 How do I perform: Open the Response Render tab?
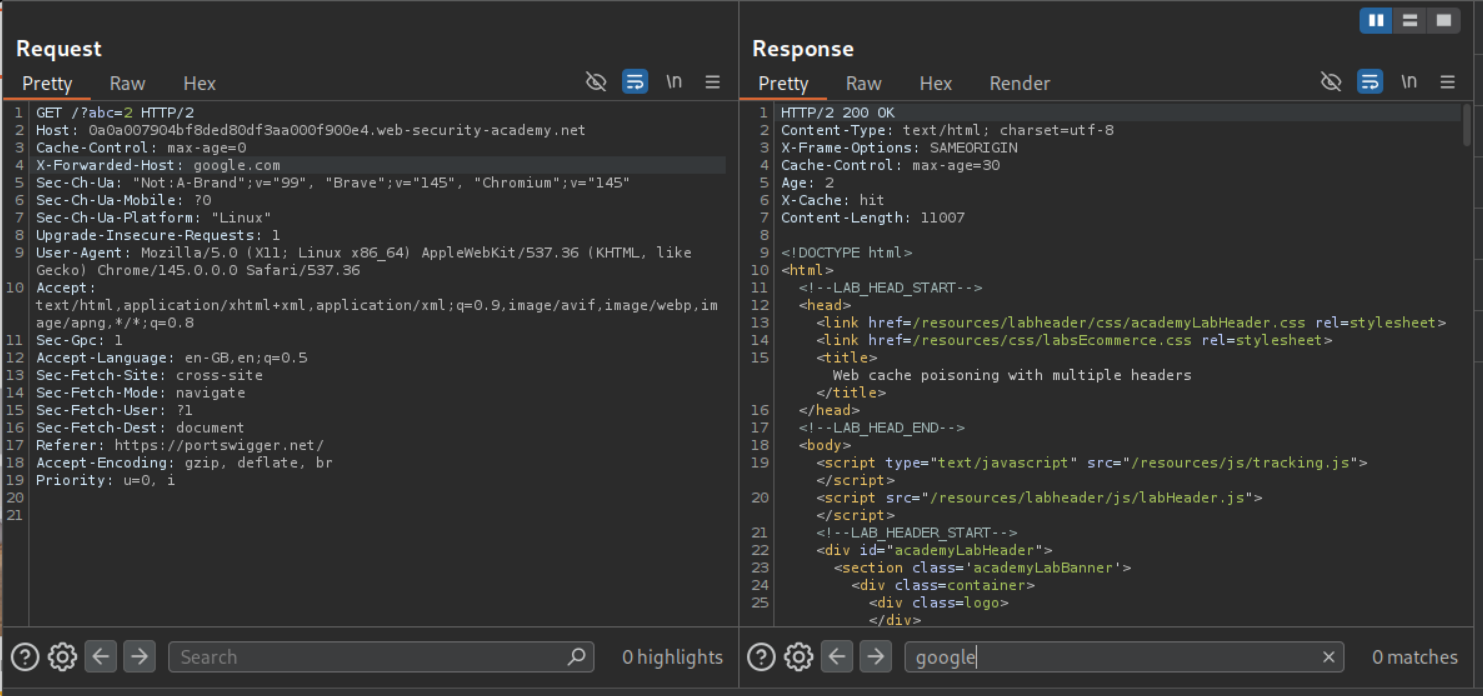(1019, 84)
